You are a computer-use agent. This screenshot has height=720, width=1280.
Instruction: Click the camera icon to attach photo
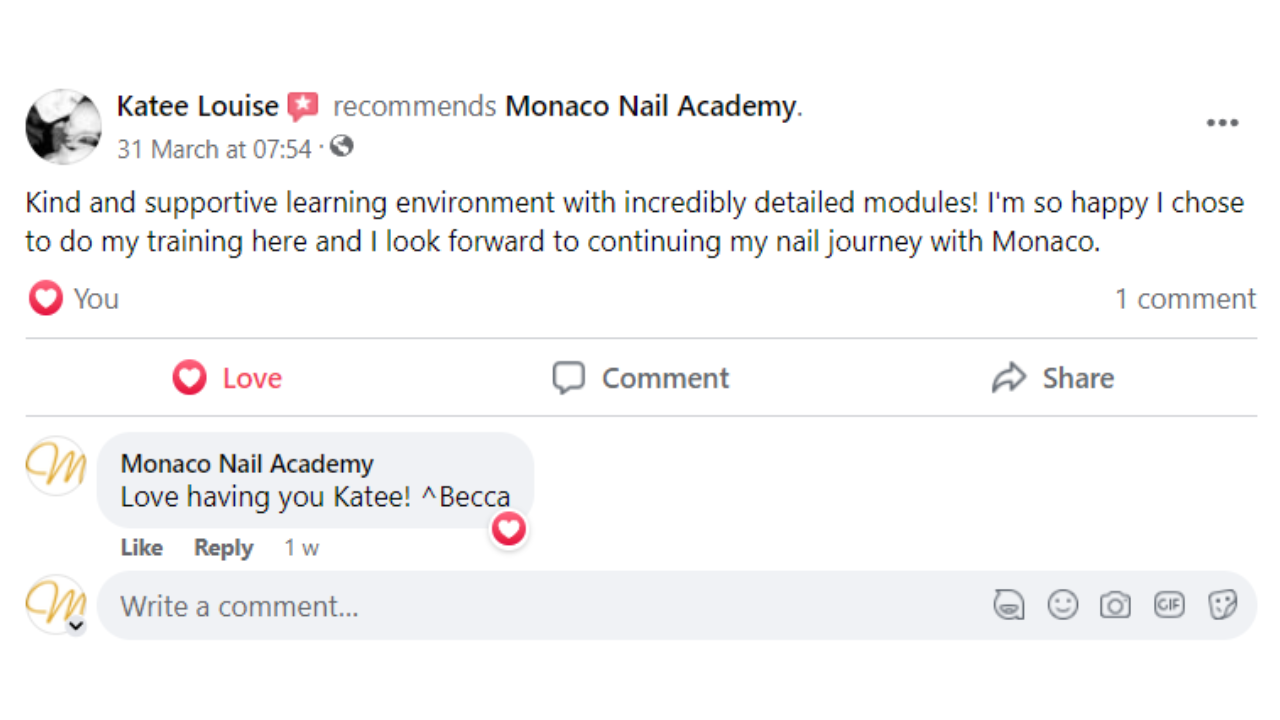1115,605
